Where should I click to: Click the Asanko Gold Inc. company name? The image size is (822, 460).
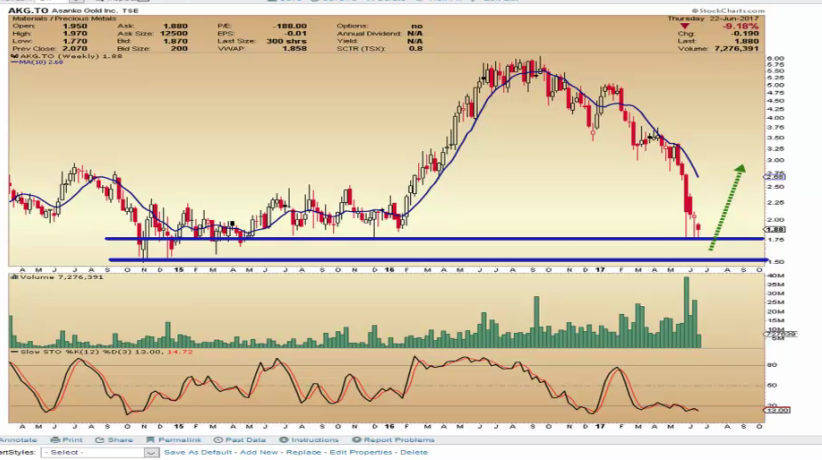tap(85, 10)
